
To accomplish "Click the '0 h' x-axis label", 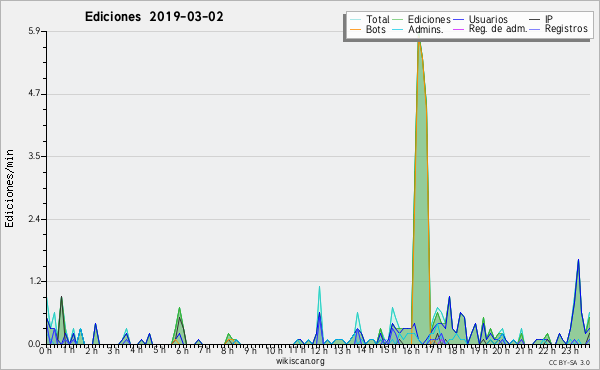I will [x=46, y=350].
